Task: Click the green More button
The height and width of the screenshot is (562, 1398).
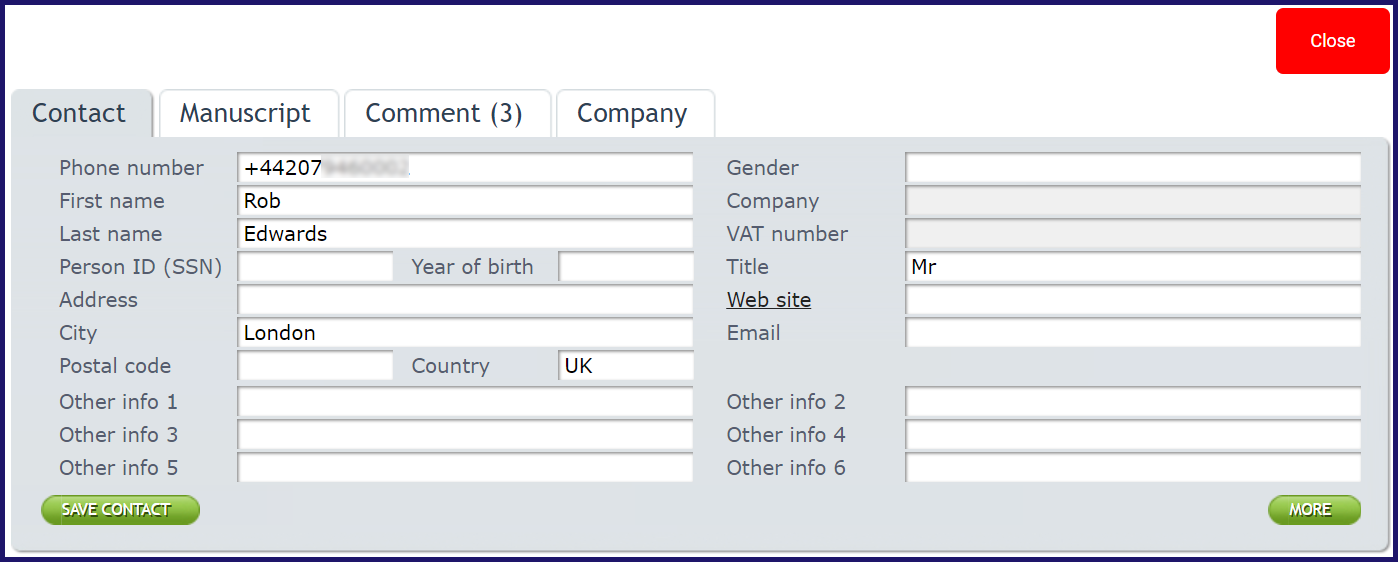Action: click(x=1314, y=510)
